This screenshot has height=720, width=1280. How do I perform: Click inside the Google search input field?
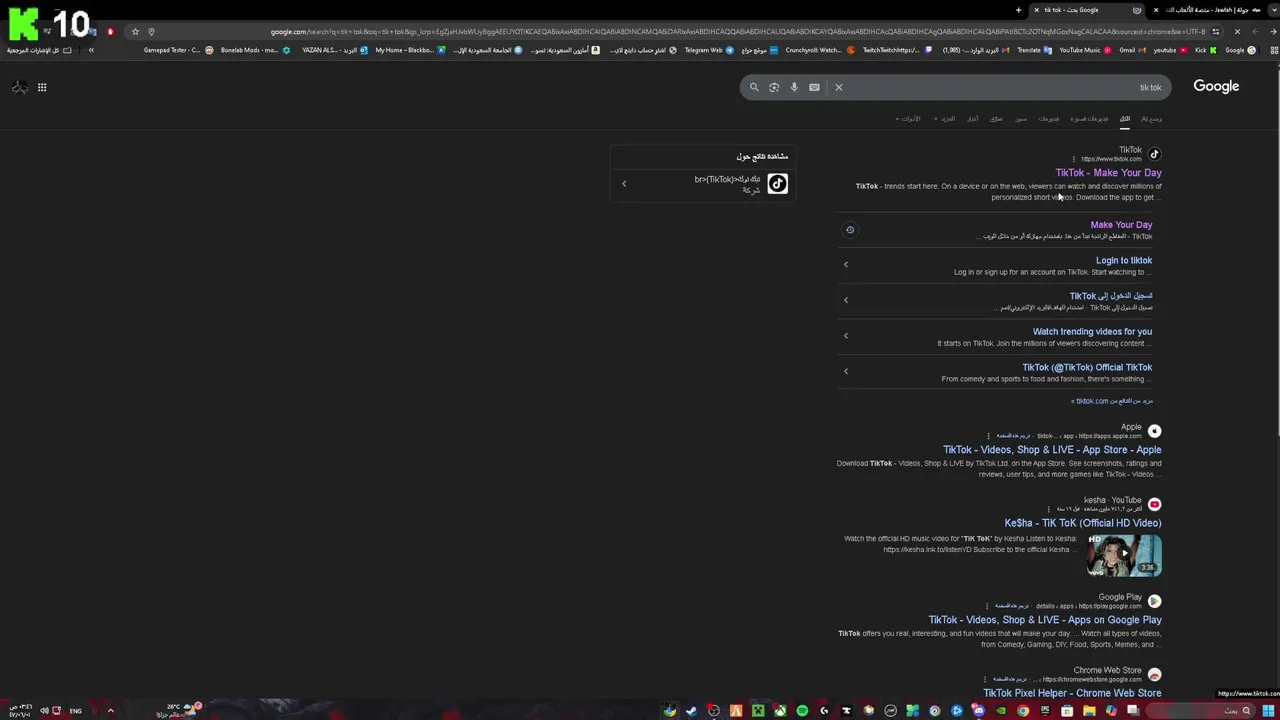(1005, 87)
